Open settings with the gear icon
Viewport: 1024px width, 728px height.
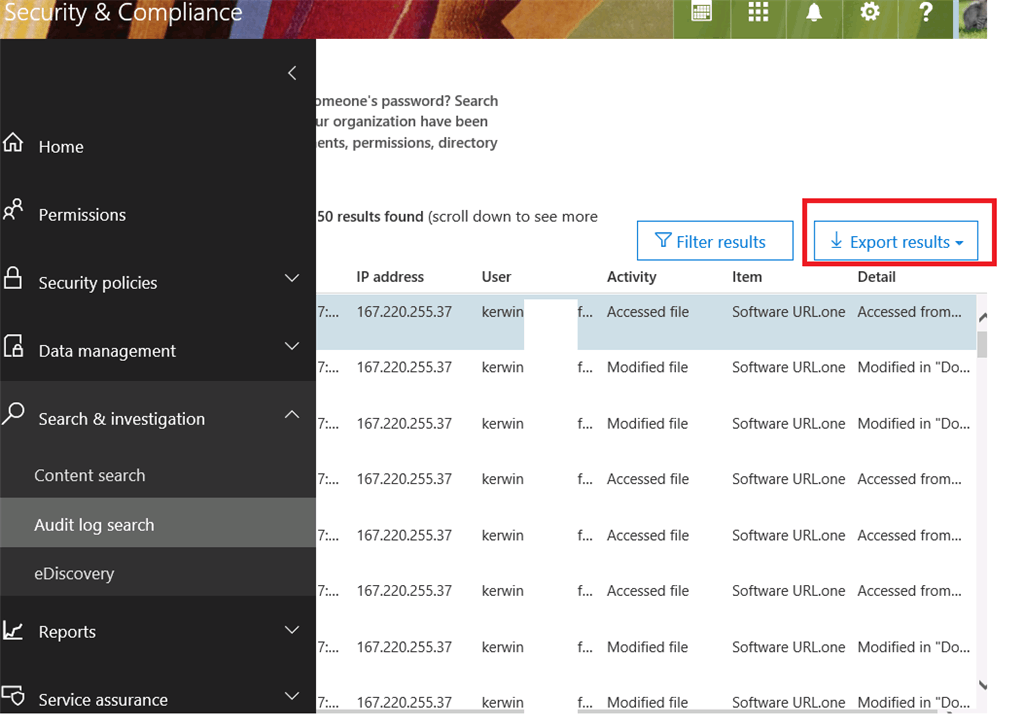click(870, 12)
